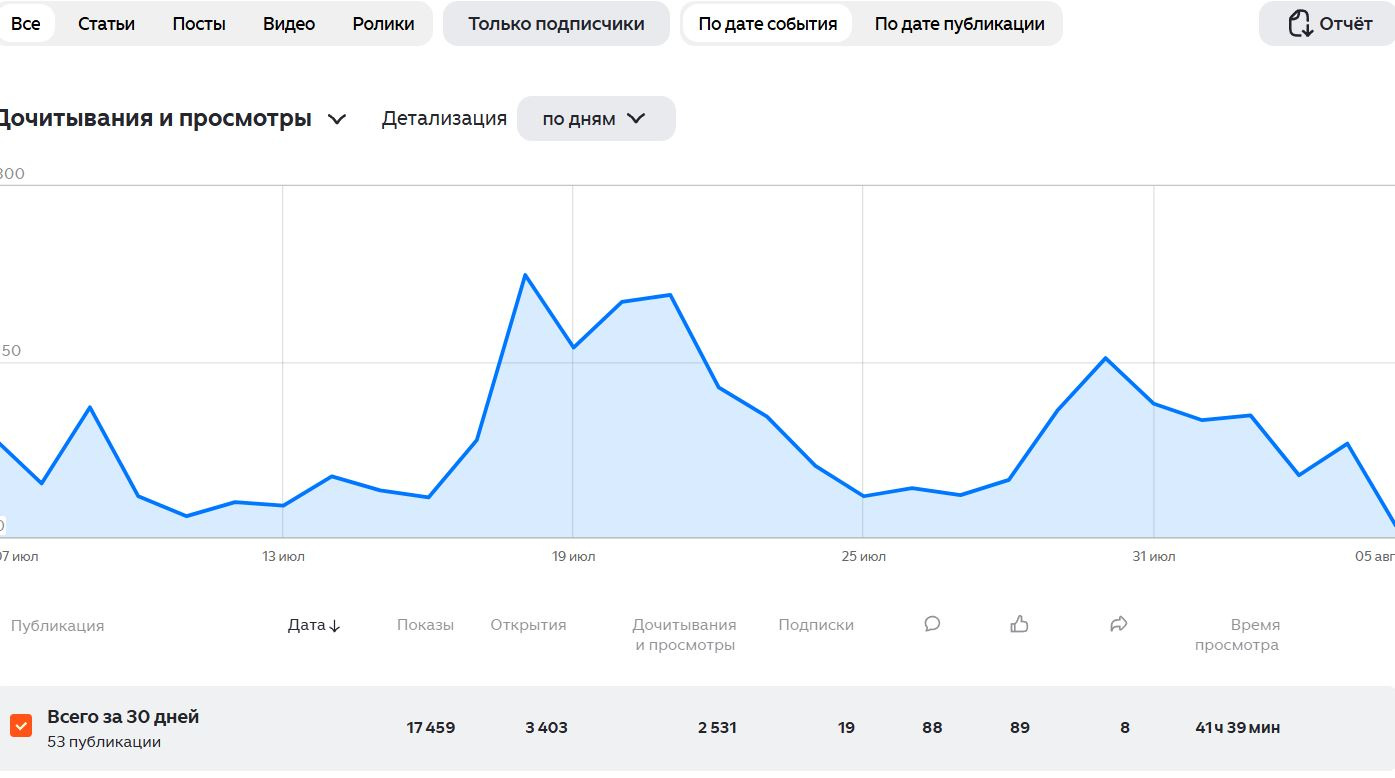Click the "Детализация" label

[444, 118]
